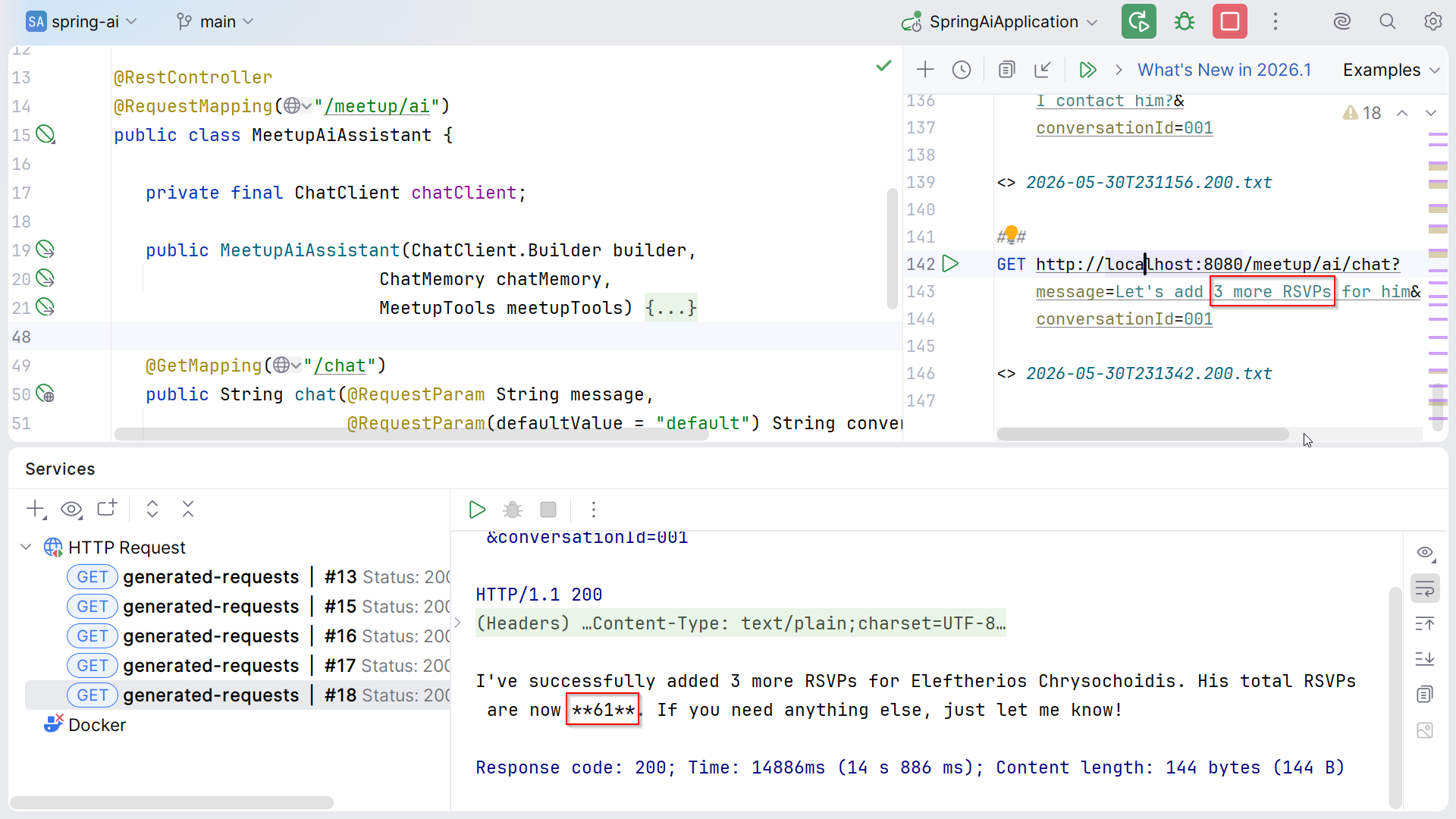
Task: Open response file 2026-05-30T231156.200.txt
Action: (1149, 182)
